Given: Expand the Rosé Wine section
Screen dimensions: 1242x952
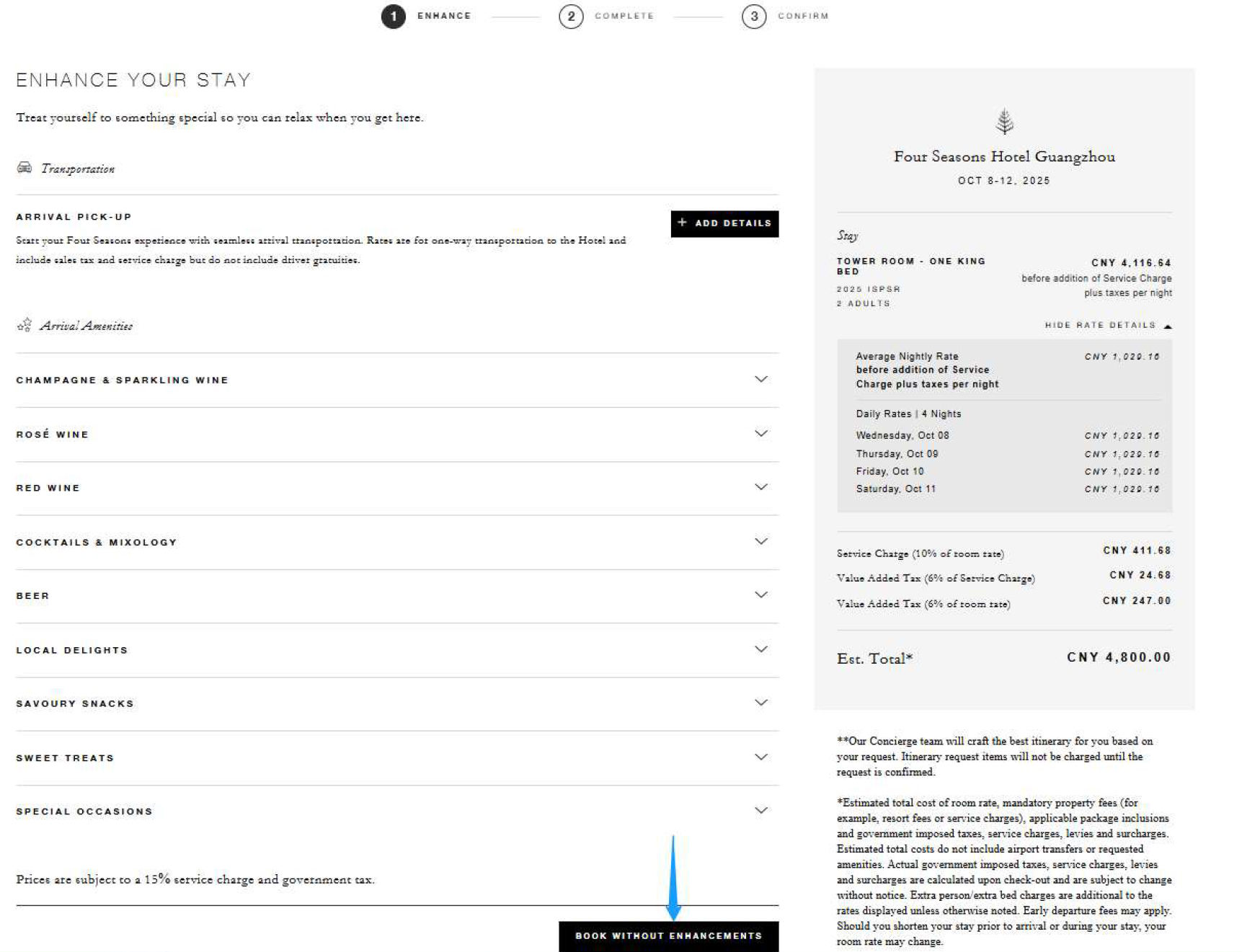Looking at the screenshot, I should (397, 435).
